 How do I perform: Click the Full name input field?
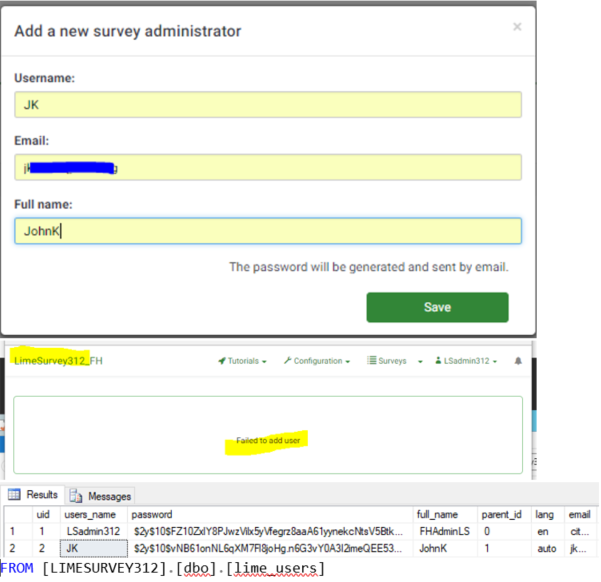[x=267, y=231]
